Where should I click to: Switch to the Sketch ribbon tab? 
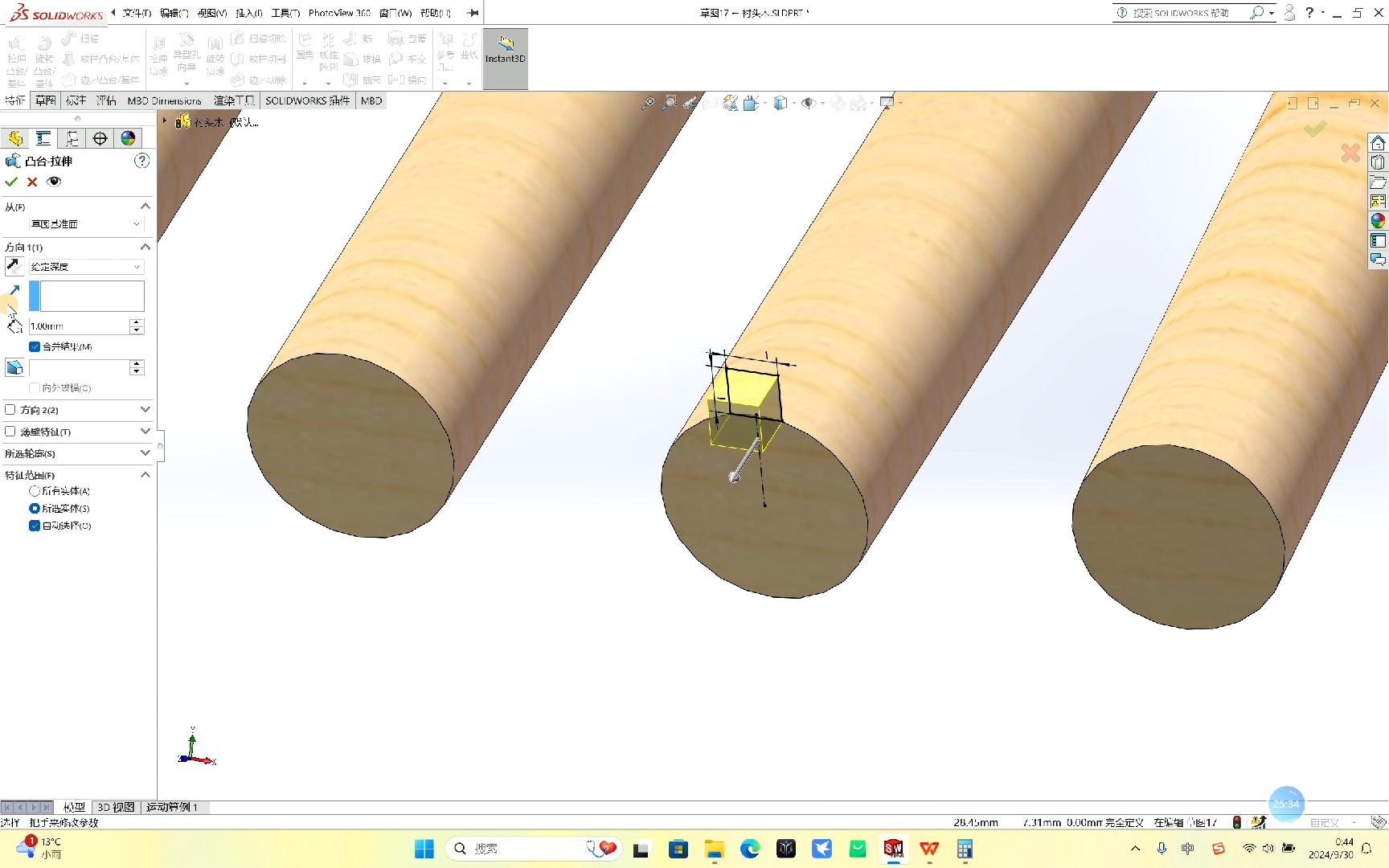46,100
